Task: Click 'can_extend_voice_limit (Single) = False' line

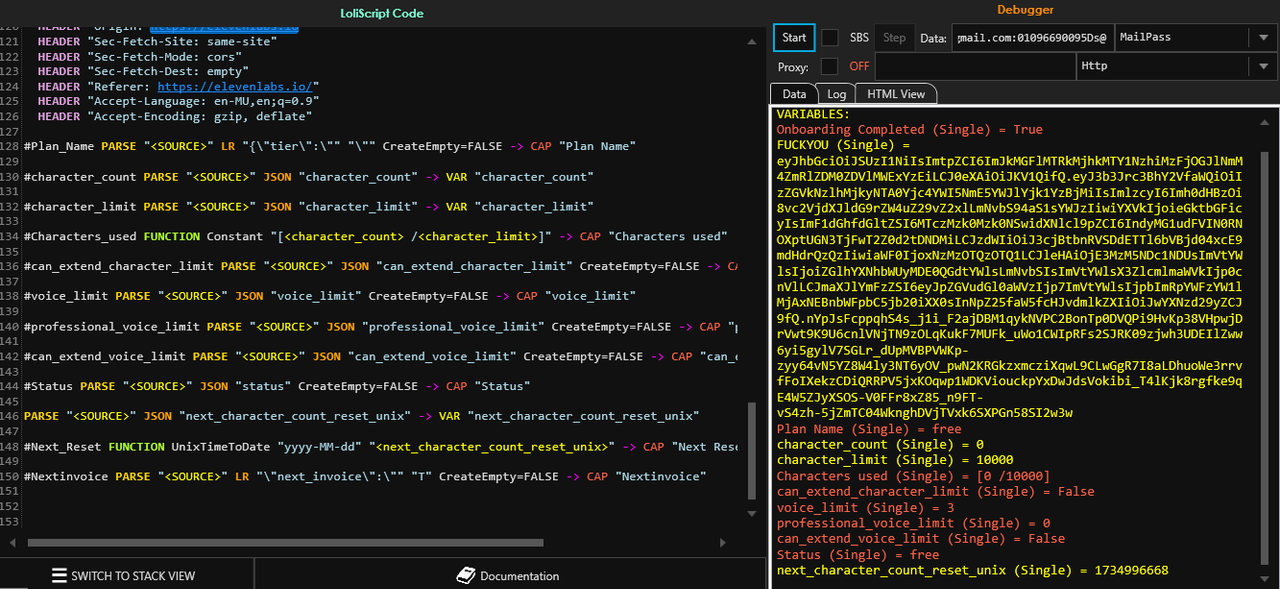Action: coord(920,539)
